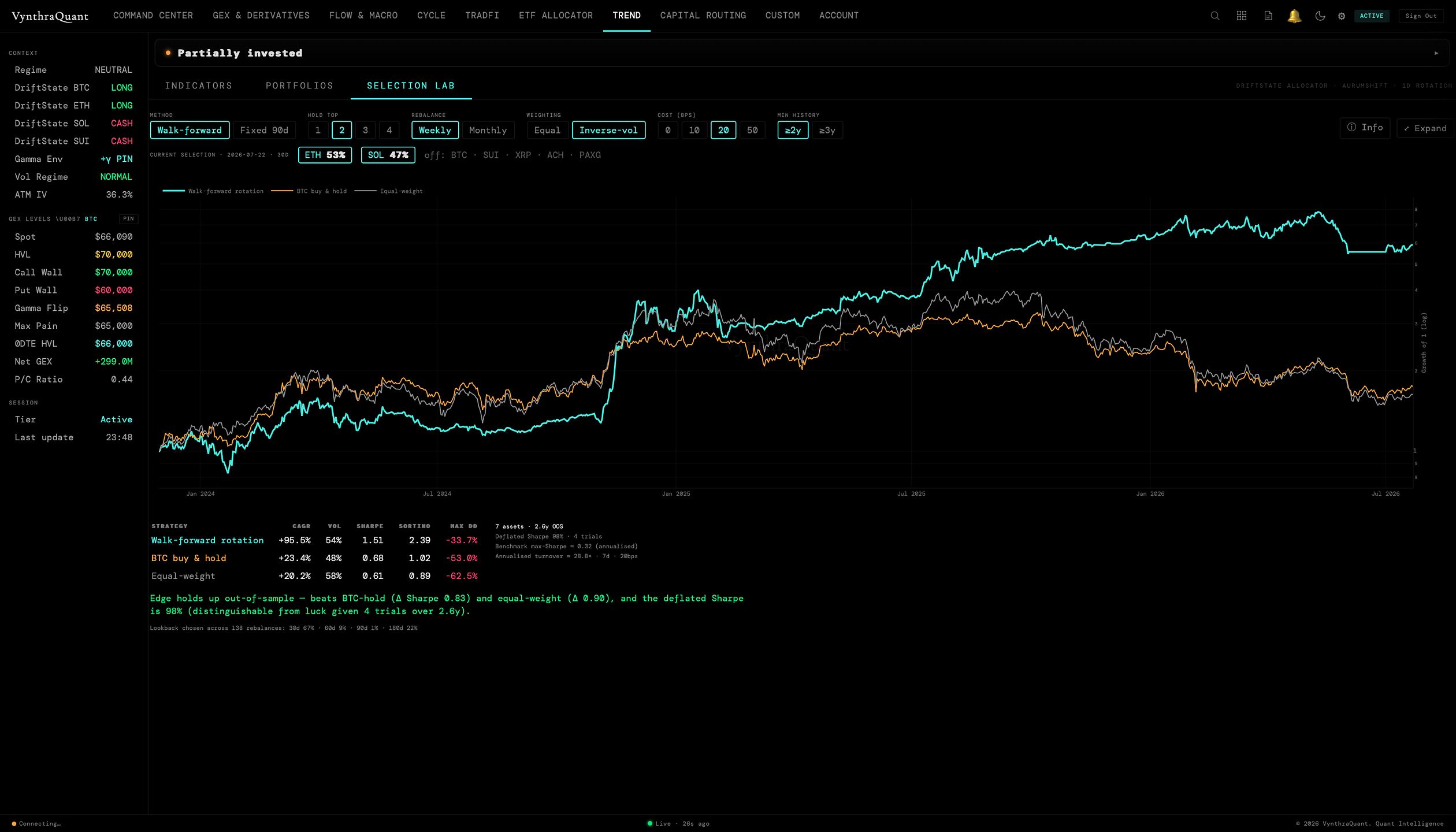Select ≥3y min history
The width and height of the screenshot is (1456, 832).
pos(827,130)
